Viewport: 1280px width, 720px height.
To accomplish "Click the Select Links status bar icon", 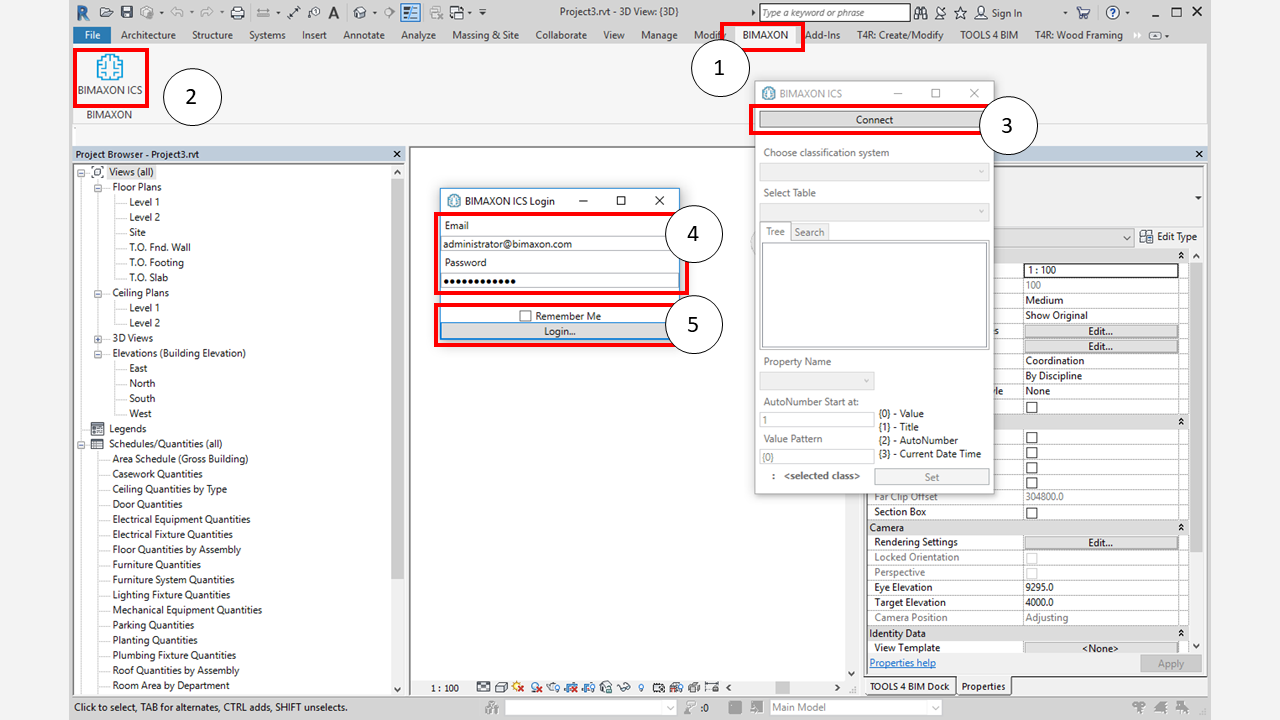I will pos(1139,707).
